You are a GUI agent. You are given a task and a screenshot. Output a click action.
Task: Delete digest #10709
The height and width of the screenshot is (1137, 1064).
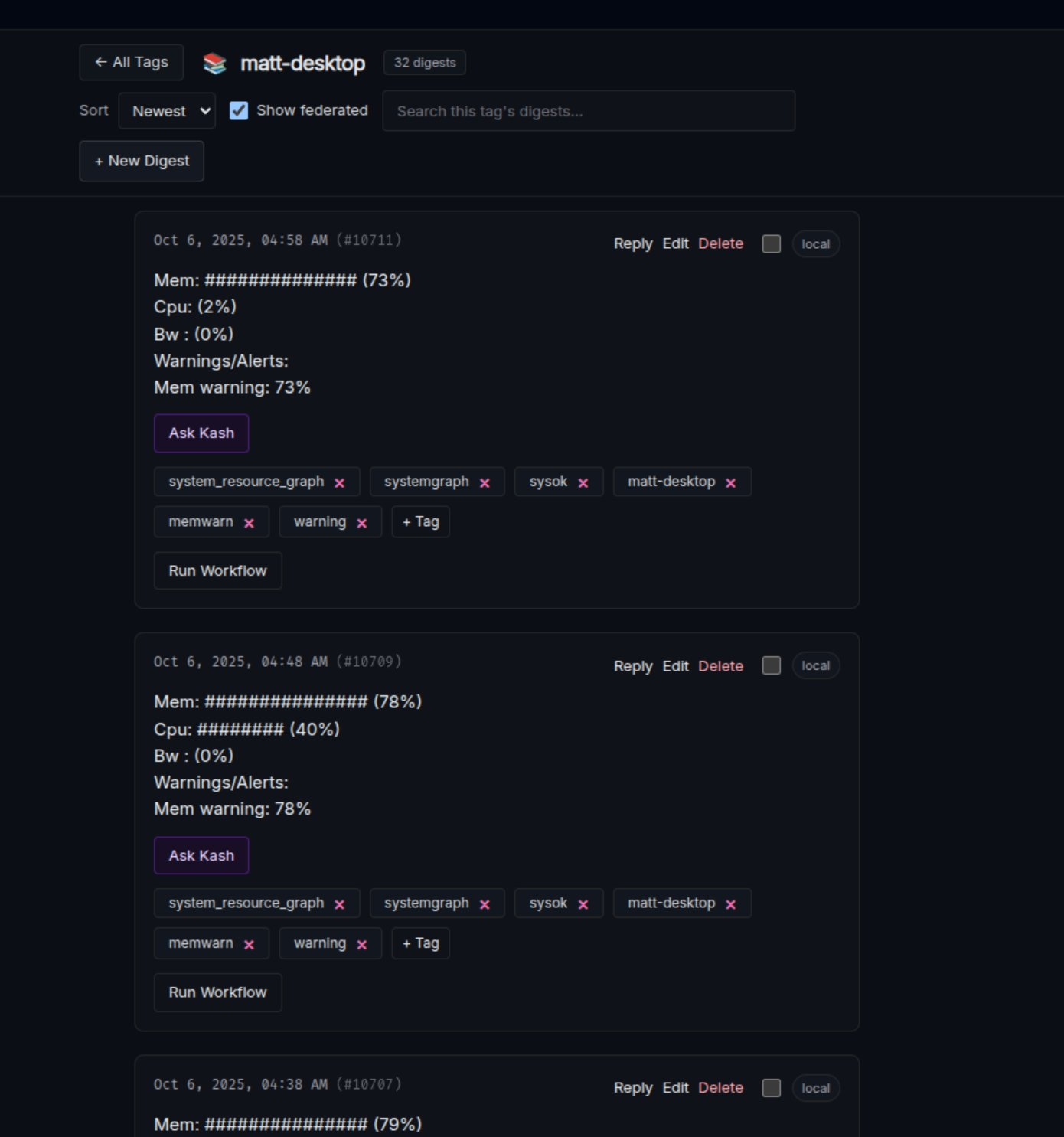click(720, 666)
